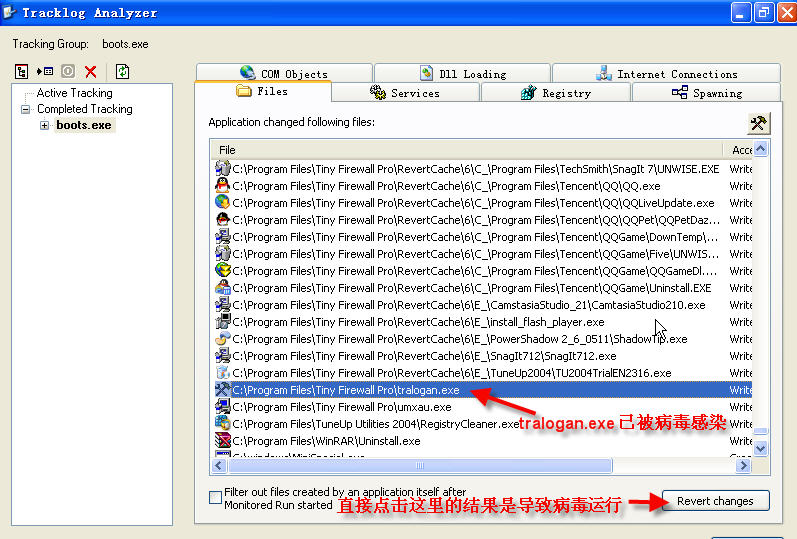Click the QQGameDl file icon

[x=223, y=270]
